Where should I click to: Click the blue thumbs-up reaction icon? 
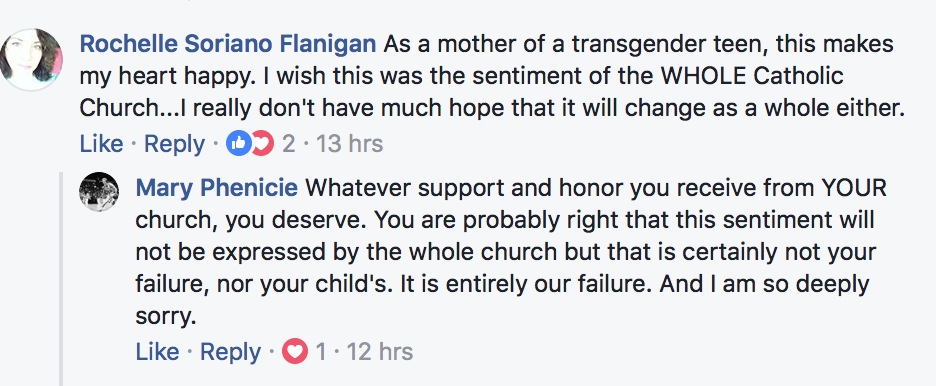pyautogui.click(x=238, y=144)
